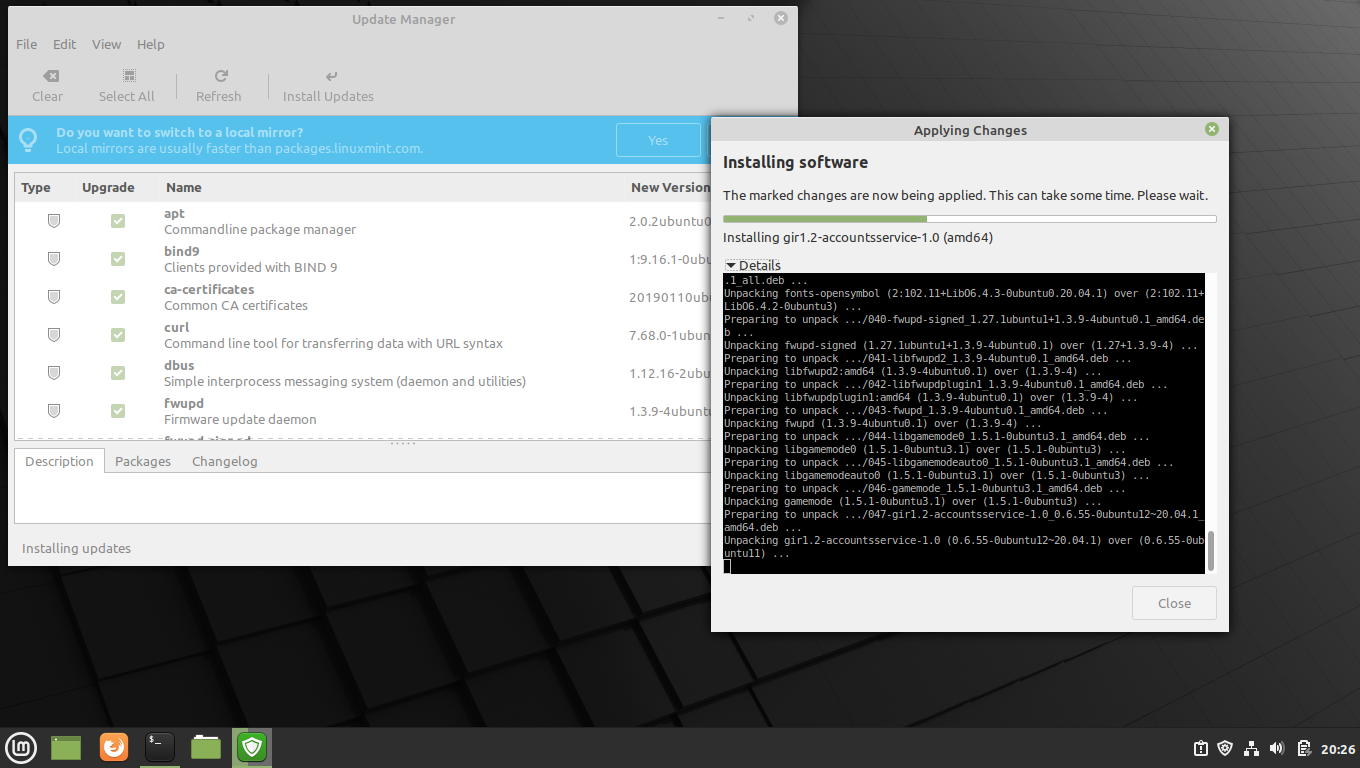Viewport: 1360px width, 768px height.
Task: Click Update Manager shield icon in taskbar
Action: tap(252, 747)
